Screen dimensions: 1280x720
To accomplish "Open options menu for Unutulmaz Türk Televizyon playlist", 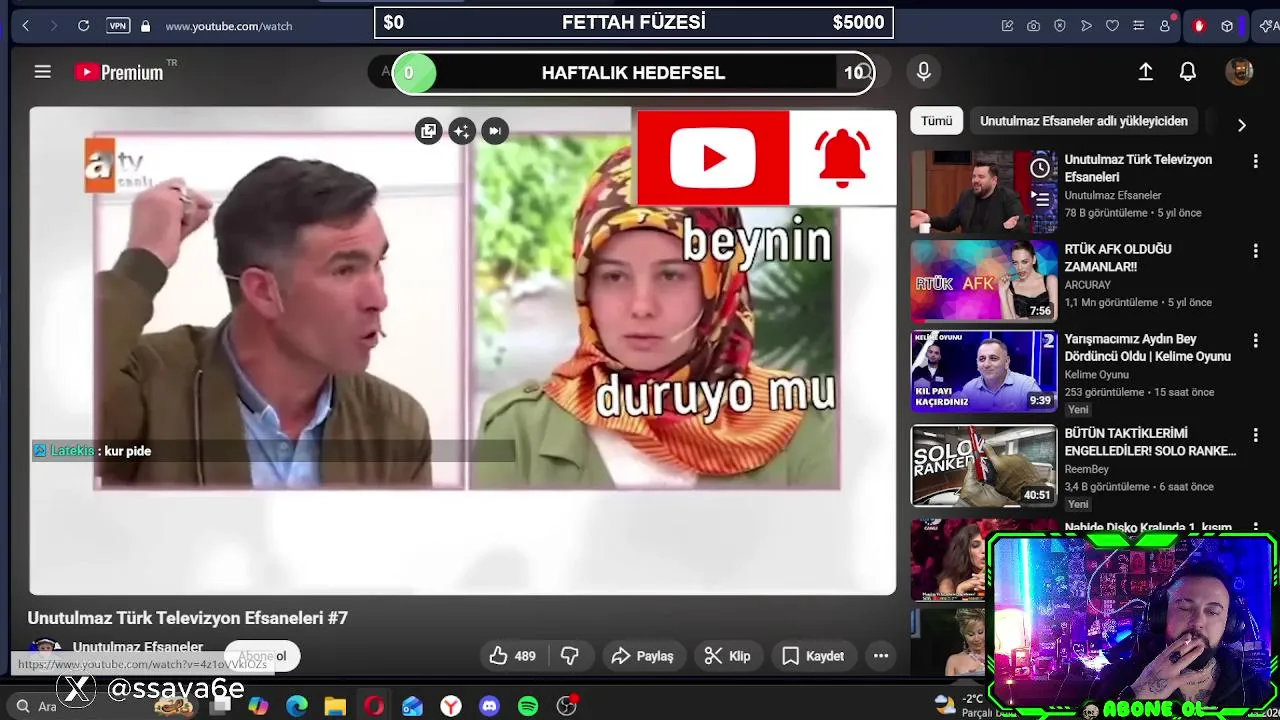I will click(1255, 161).
